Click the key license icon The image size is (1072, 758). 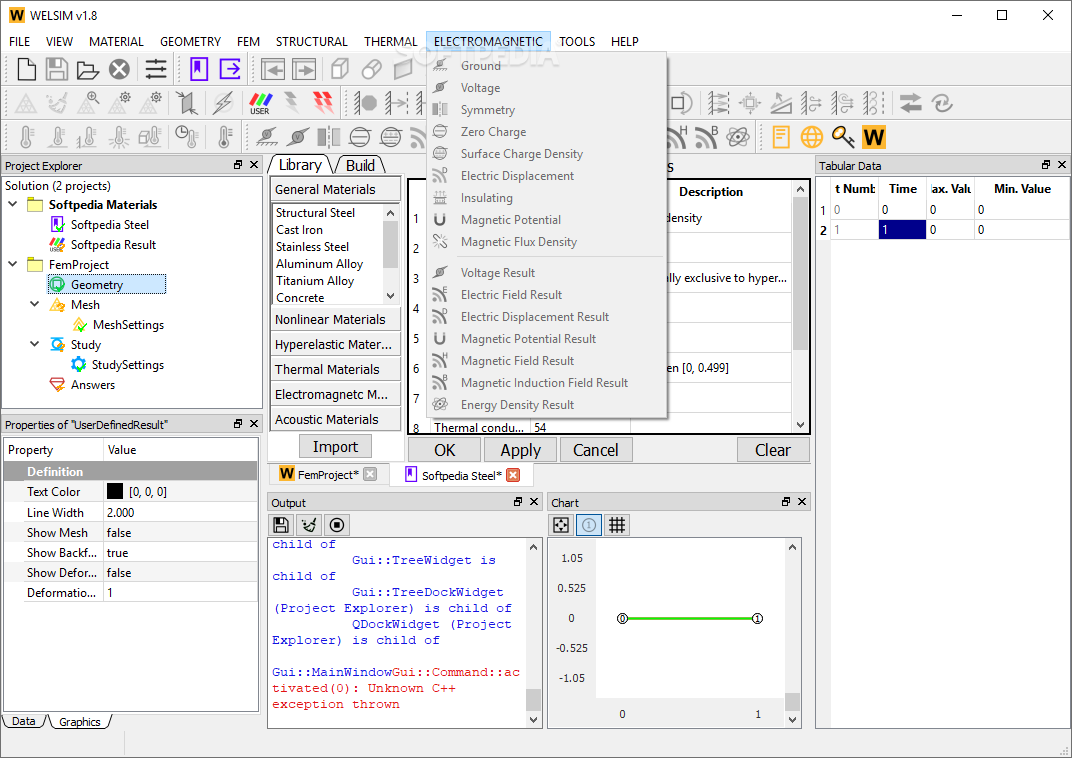tap(843, 137)
